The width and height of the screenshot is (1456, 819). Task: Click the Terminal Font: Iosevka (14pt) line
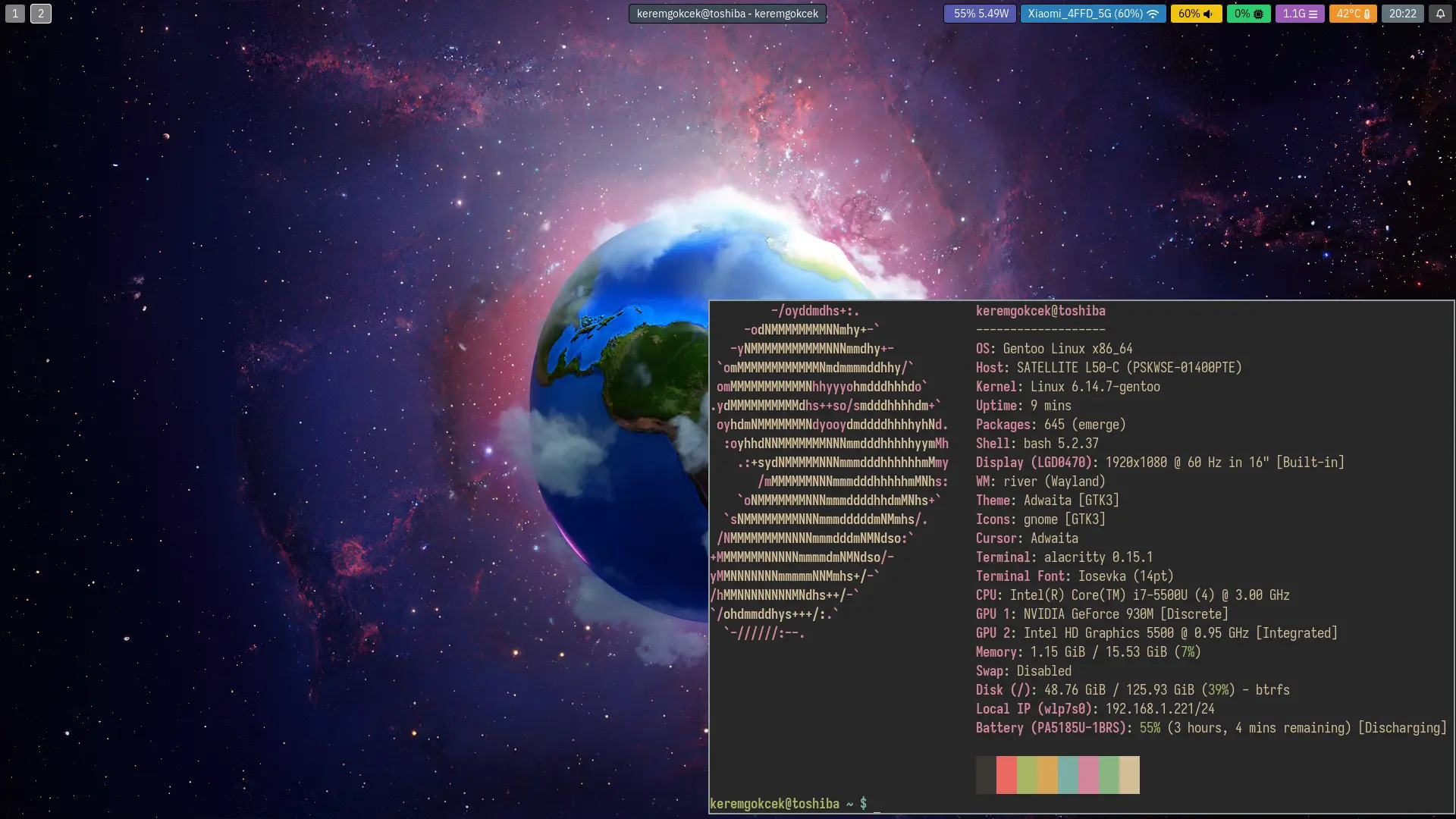pos(1075,576)
